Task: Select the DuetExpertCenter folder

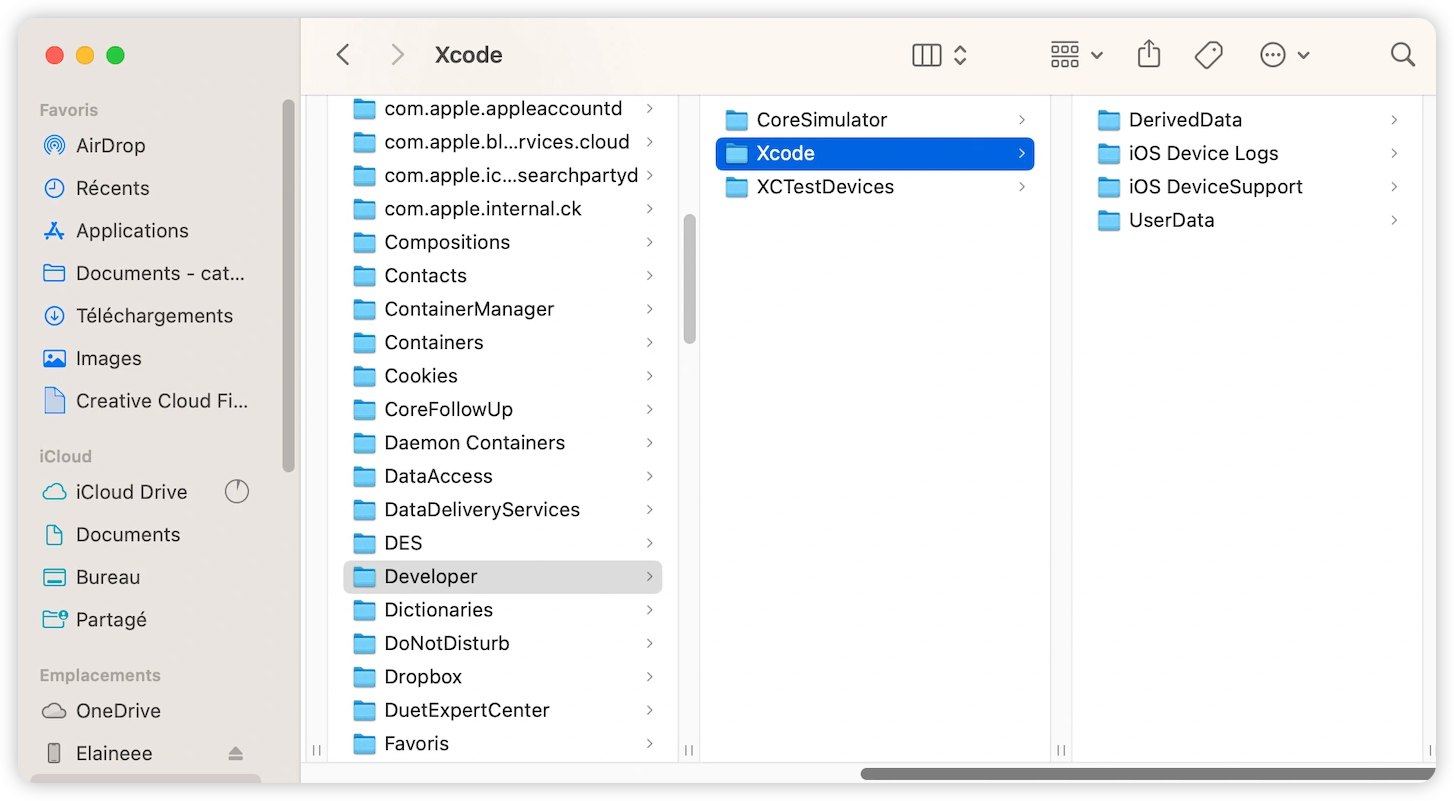Action: coord(503,710)
